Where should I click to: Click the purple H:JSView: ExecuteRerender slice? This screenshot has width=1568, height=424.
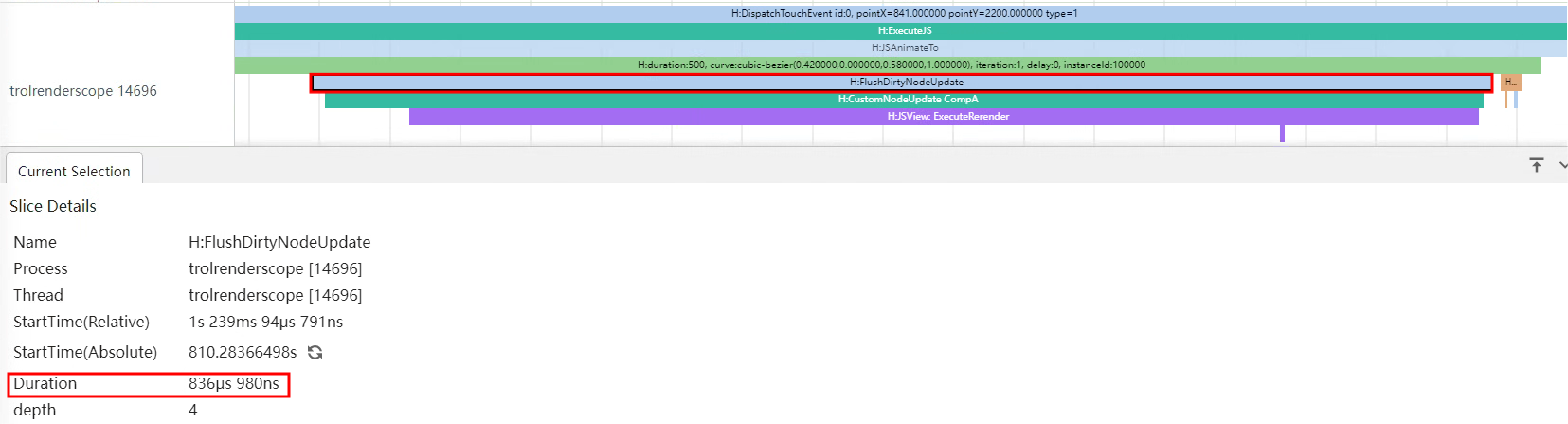tap(946, 116)
